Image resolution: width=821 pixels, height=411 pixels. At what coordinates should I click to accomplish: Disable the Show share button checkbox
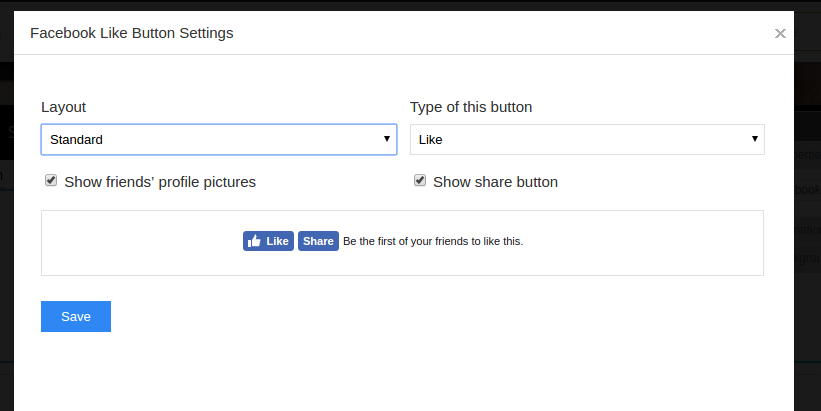click(x=420, y=181)
